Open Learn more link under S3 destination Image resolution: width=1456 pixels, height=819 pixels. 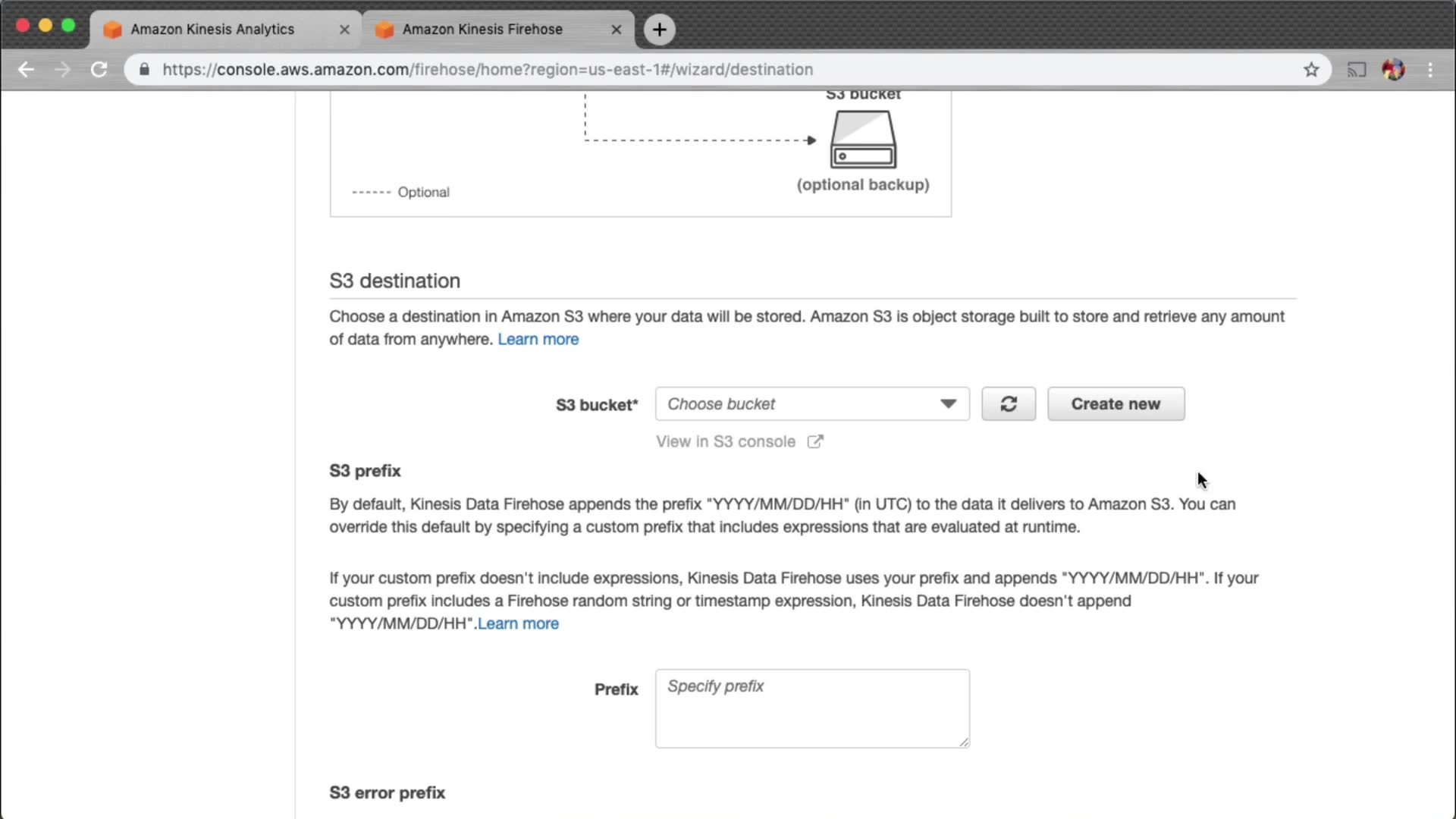(x=538, y=340)
